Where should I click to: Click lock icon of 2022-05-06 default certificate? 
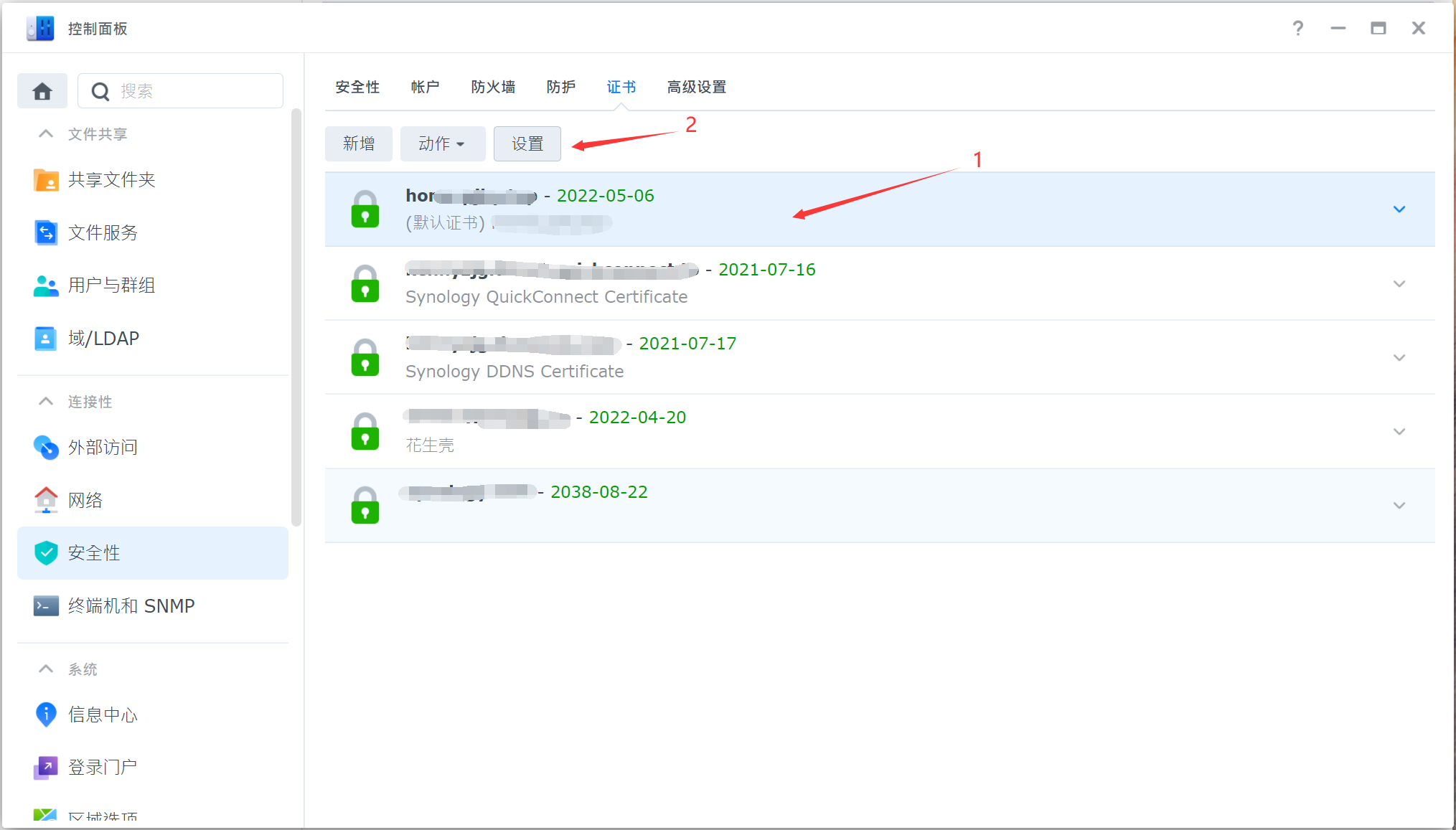[x=365, y=209]
